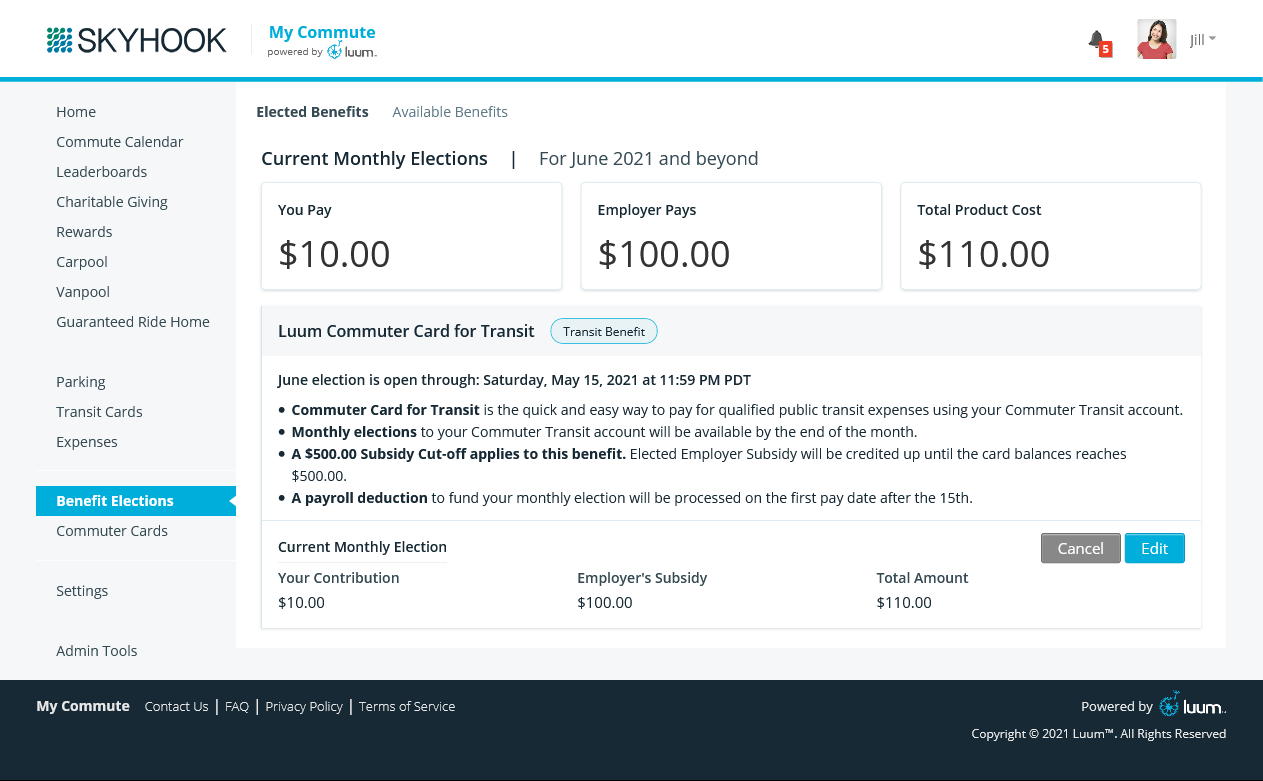Click the payroll deduction bullet text
Image resolution: width=1263 pixels, height=781 pixels.
pyautogui.click(x=631, y=498)
